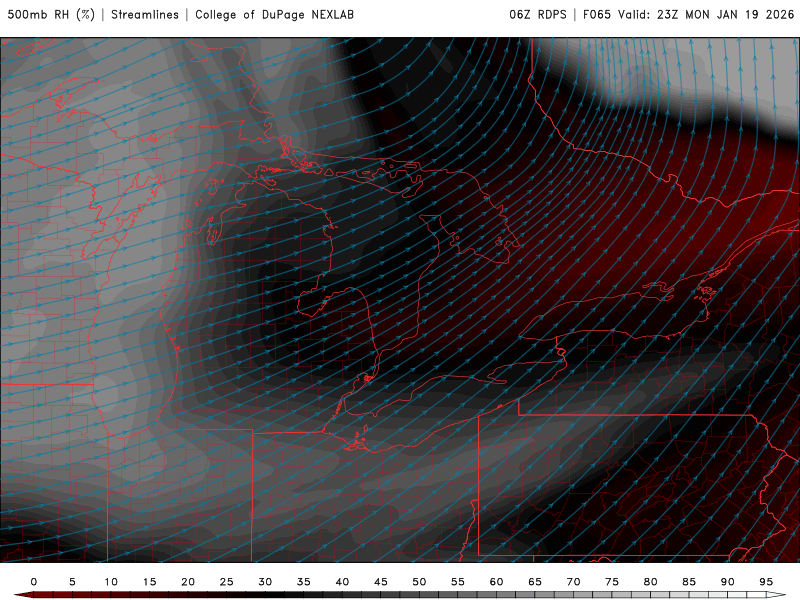This screenshot has height=600, width=800.
Task: Click the colorbar label '90'
Action: (x=728, y=582)
